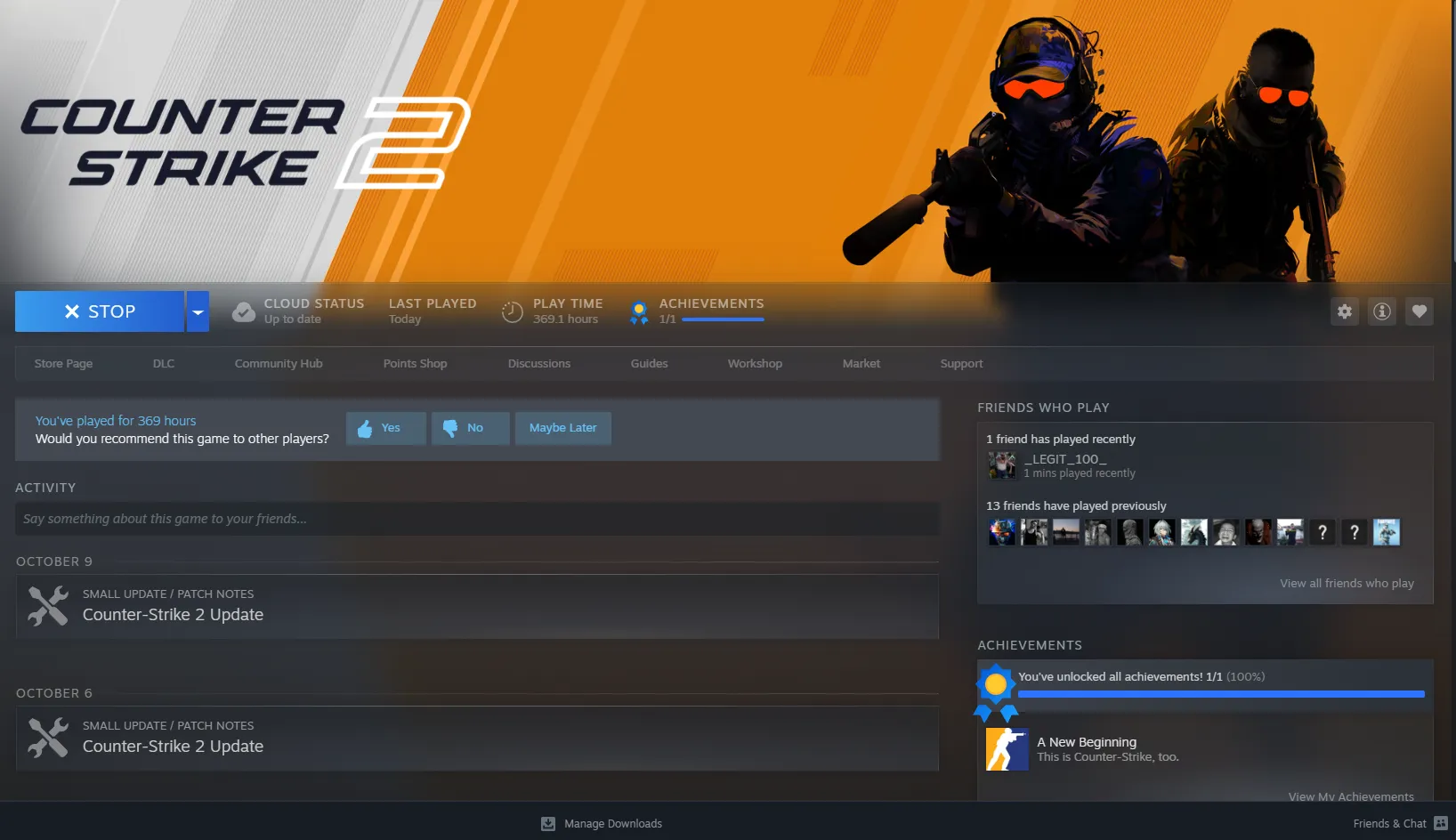Open Guides tab

(649, 364)
